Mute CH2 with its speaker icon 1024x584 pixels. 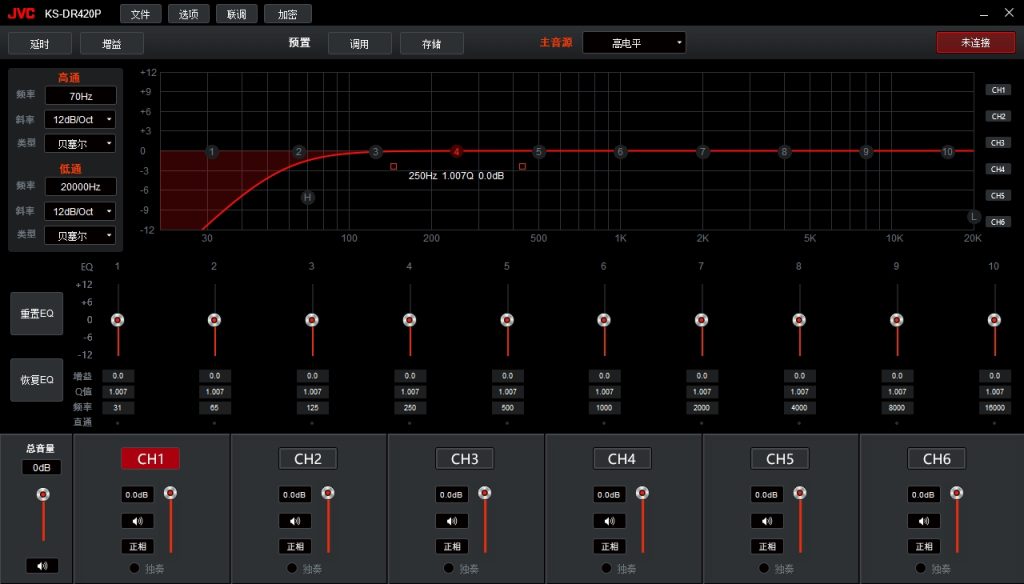click(295, 521)
